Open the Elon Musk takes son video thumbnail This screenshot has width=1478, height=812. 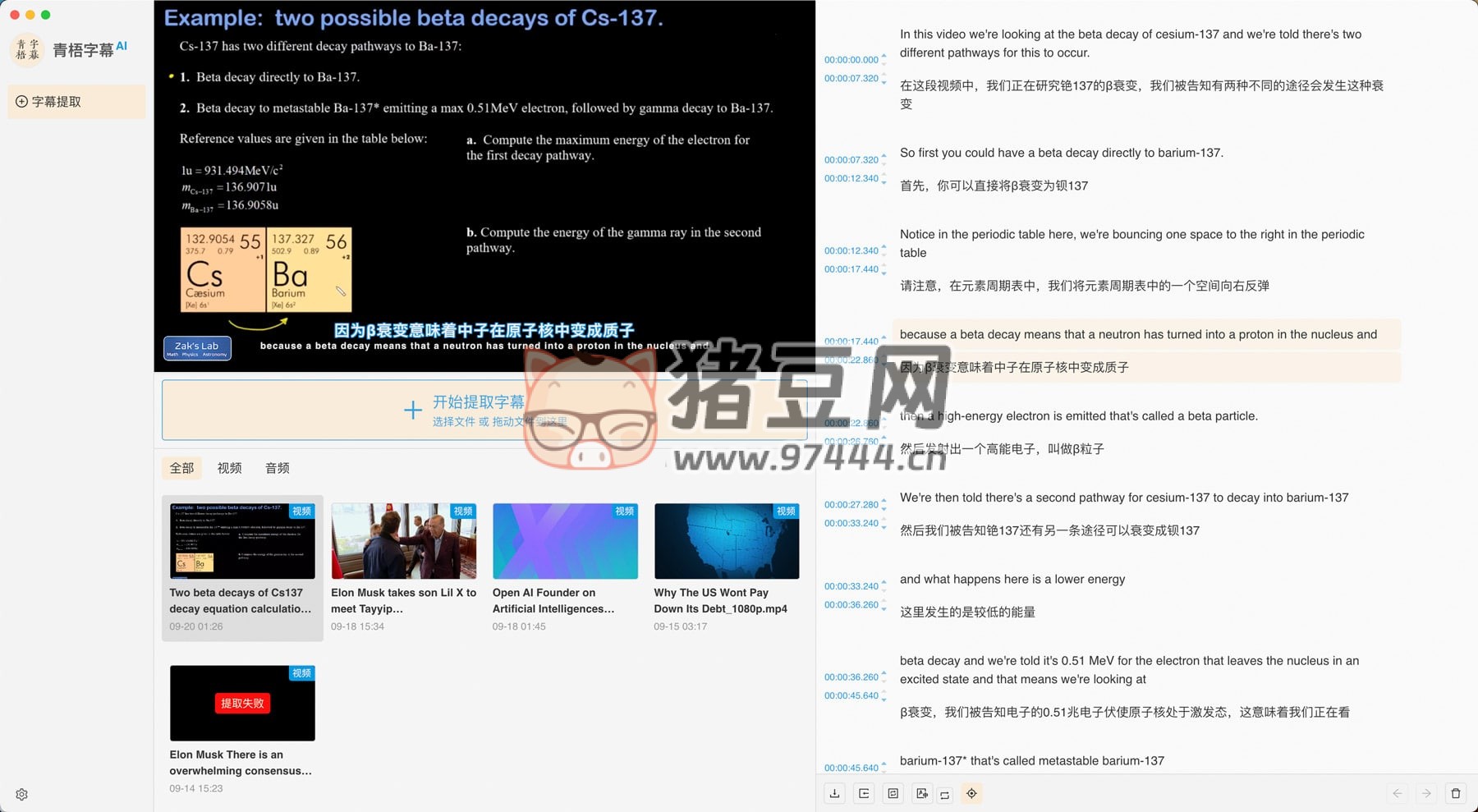point(403,541)
